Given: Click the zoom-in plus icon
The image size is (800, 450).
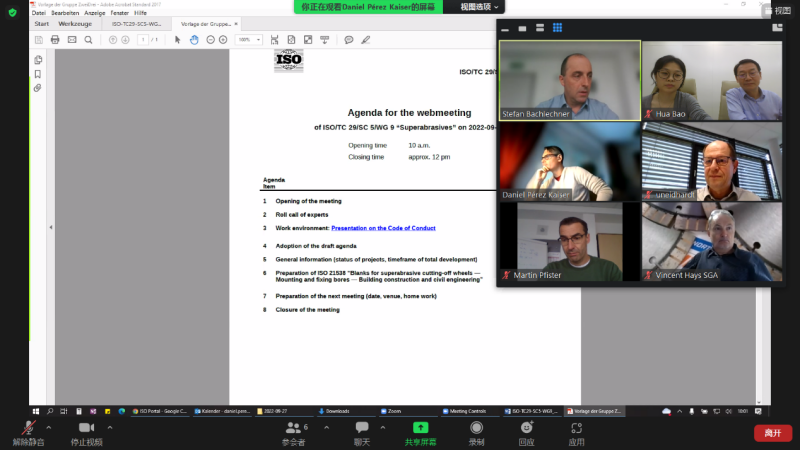Looking at the screenshot, I should click(223, 40).
